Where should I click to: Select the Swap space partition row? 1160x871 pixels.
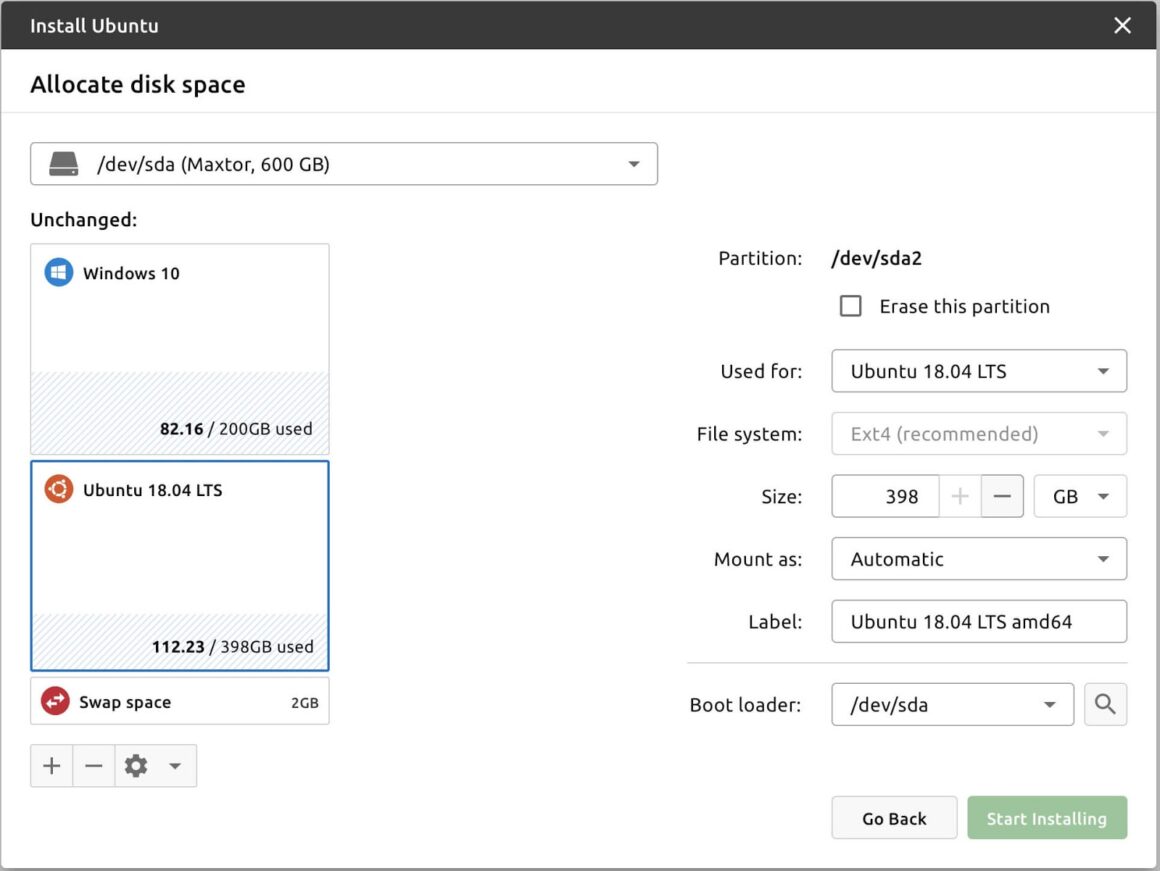click(x=180, y=701)
